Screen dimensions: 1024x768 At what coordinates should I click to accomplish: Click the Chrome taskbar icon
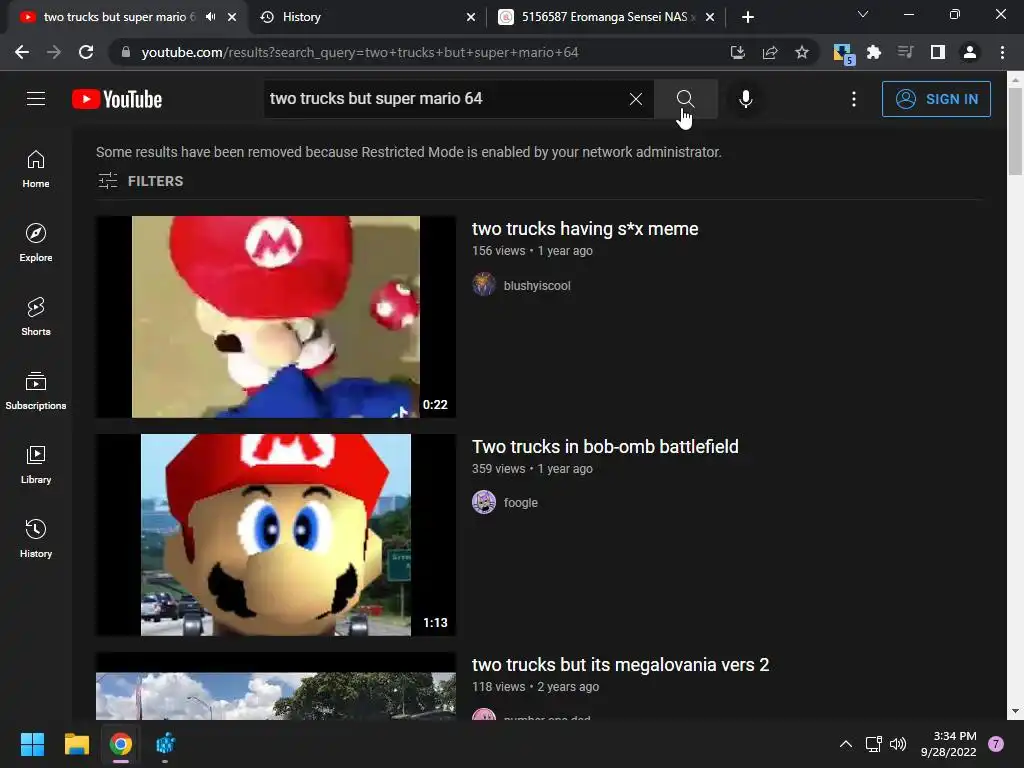pos(121,744)
